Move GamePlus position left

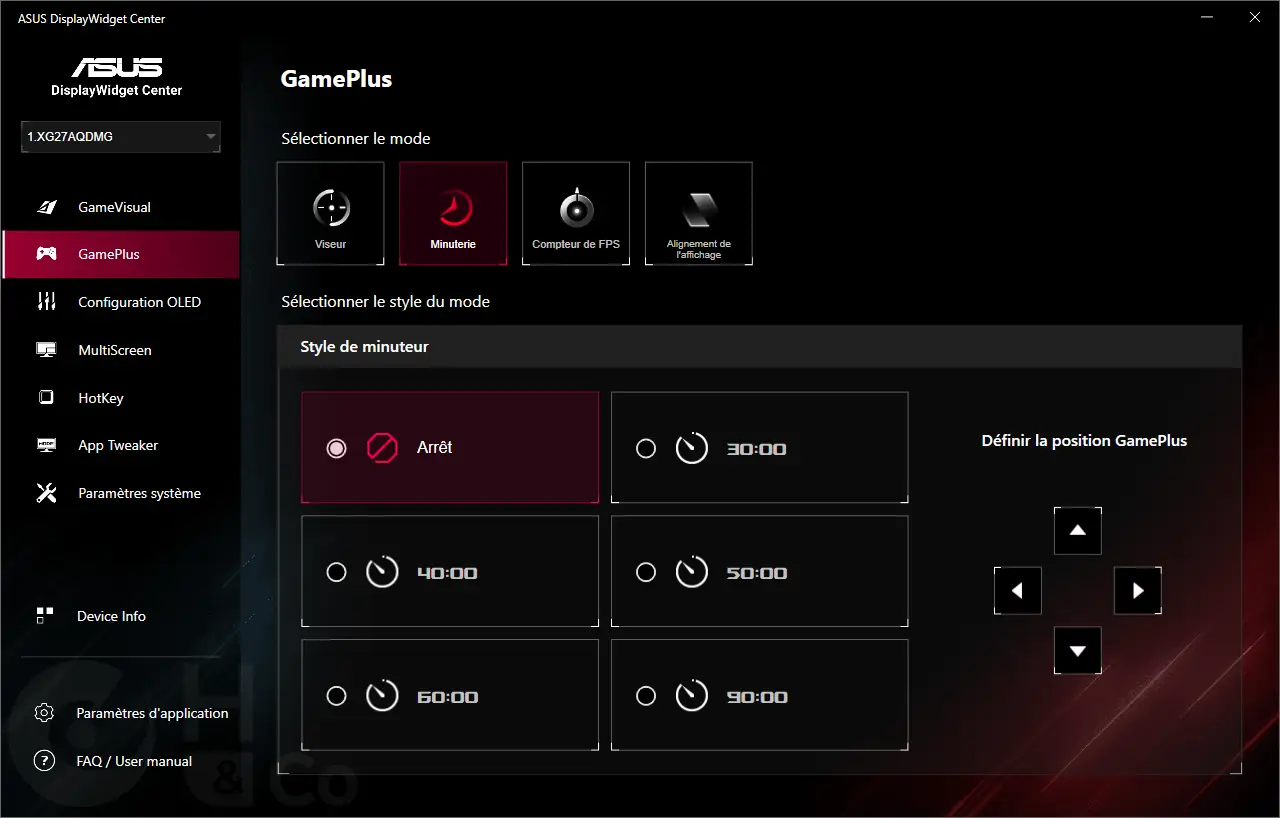click(x=1018, y=591)
